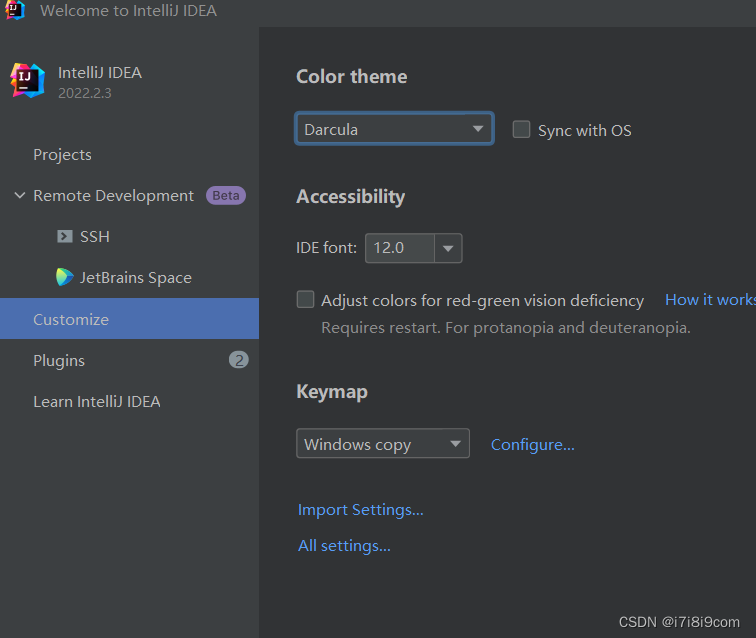Click the Requires restart hint text
The image size is (756, 638).
click(x=506, y=328)
